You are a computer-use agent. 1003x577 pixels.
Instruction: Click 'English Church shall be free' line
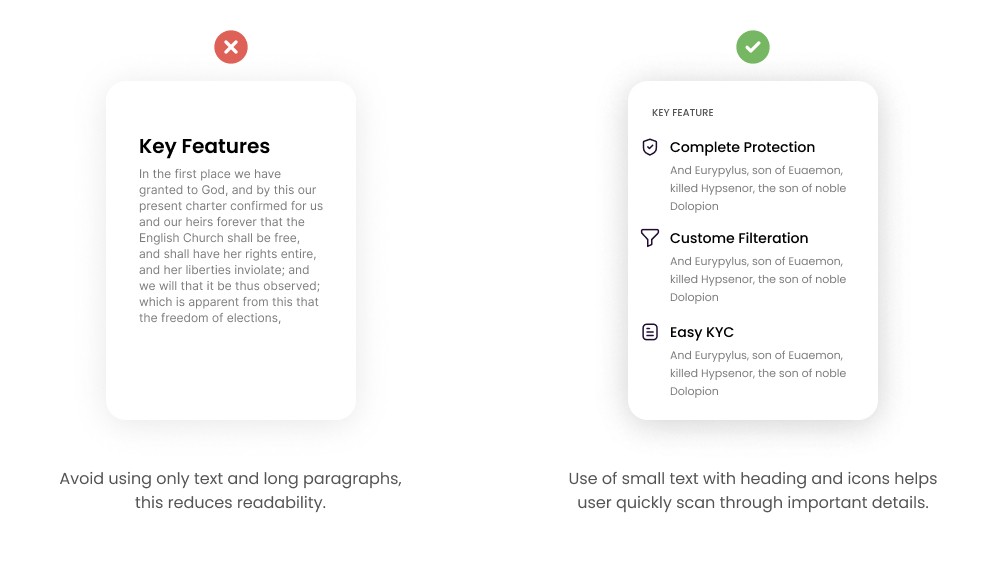pos(219,238)
